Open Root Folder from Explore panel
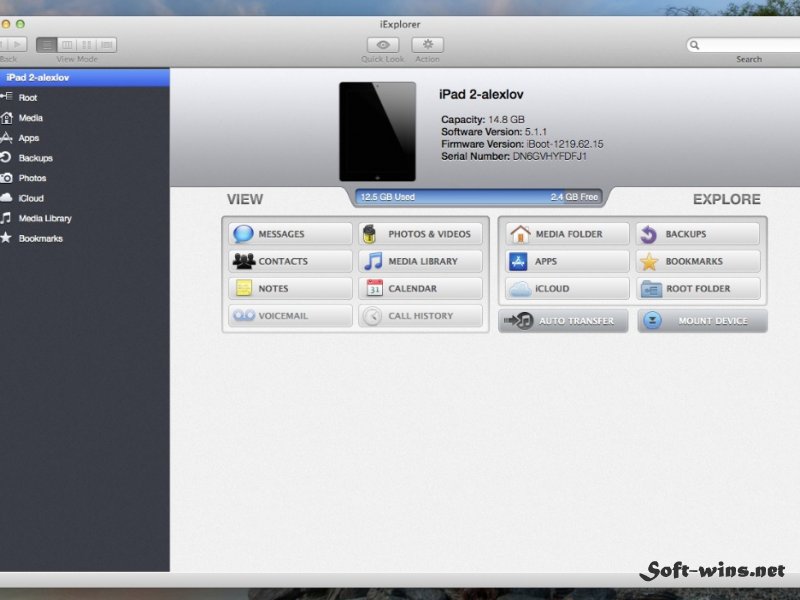 (698, 288)
